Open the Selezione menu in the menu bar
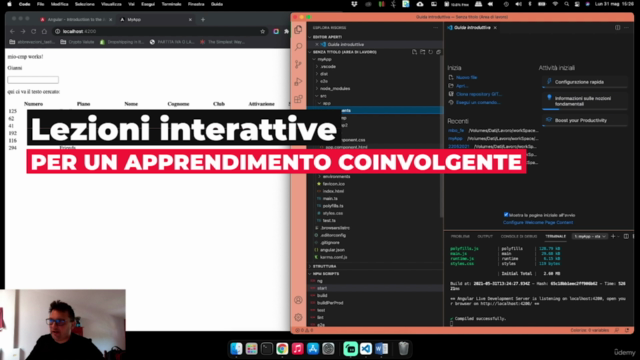 tap(84, 4)
